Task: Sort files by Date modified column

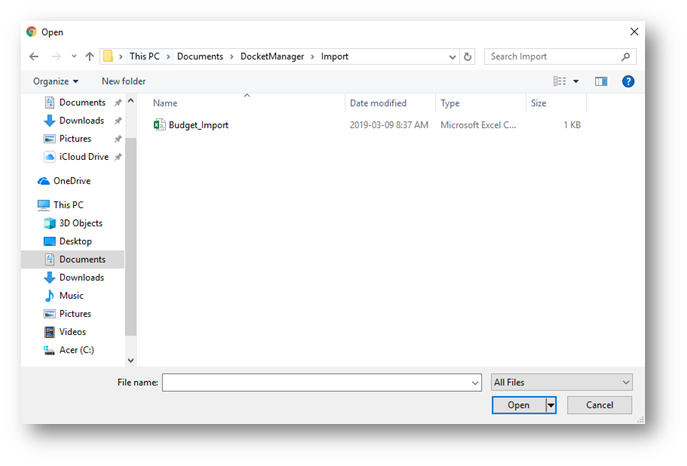Action: tap(378, 103)
